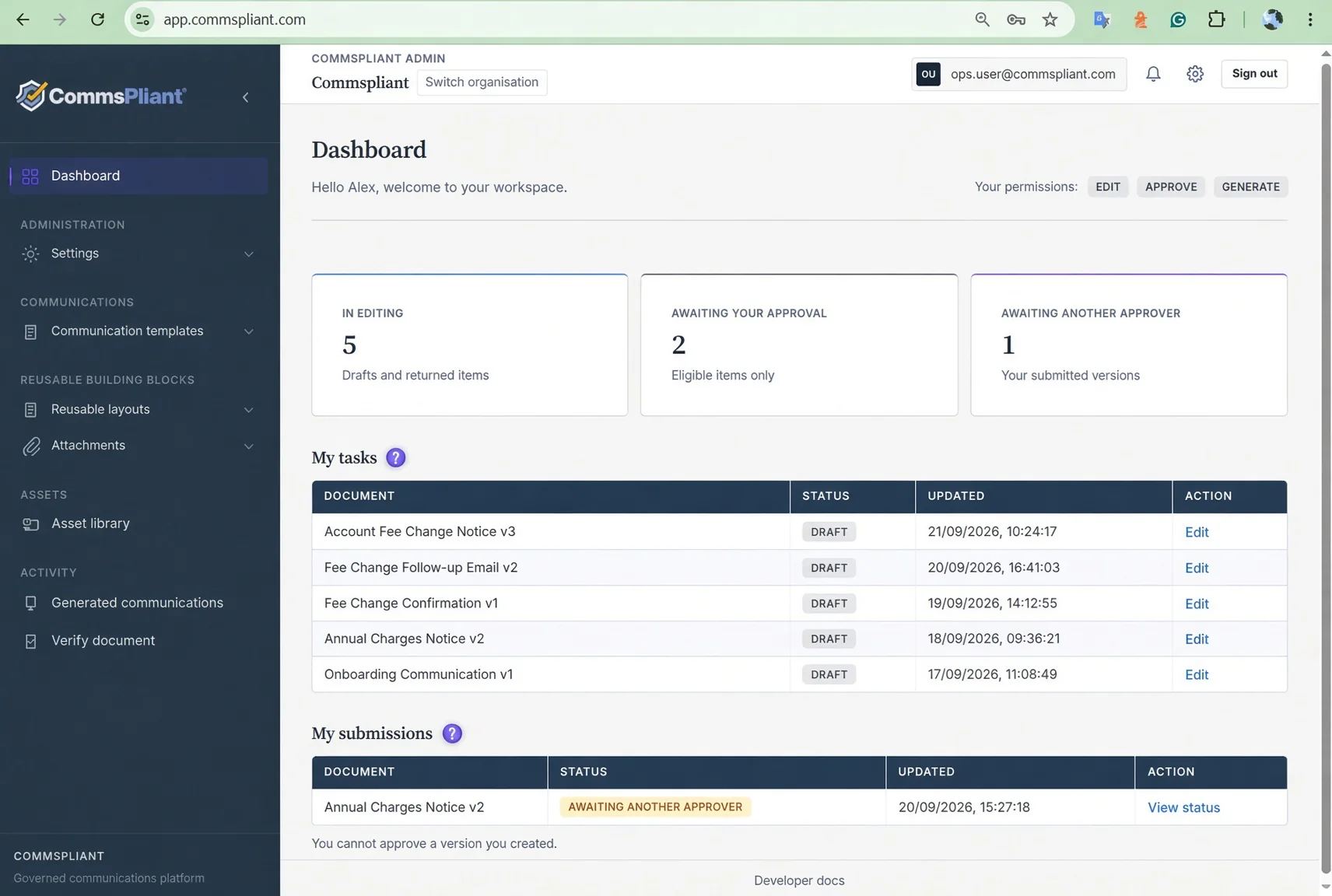Expand Communication templates chevron

[248, 331]
